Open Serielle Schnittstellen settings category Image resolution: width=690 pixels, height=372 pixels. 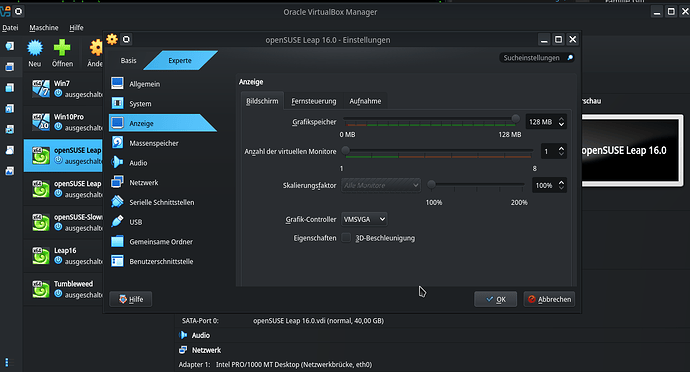(163, 202)
